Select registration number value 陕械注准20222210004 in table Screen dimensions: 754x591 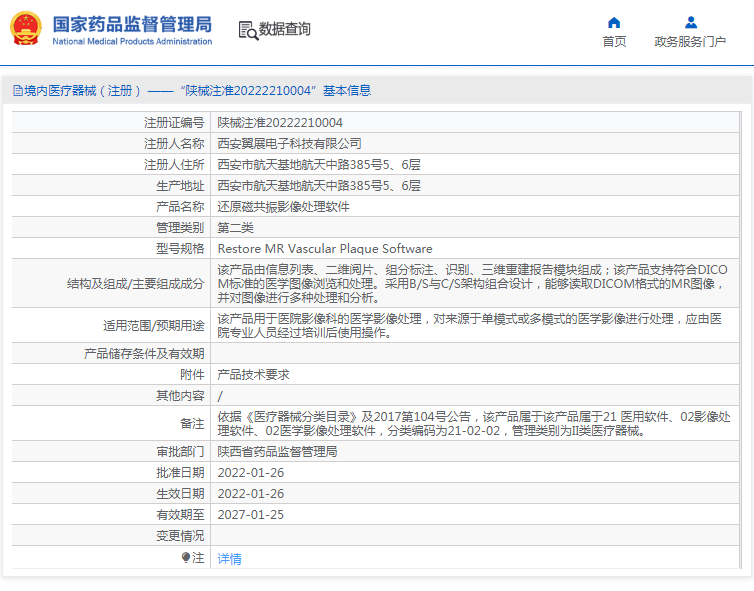(x=280, y=123)
